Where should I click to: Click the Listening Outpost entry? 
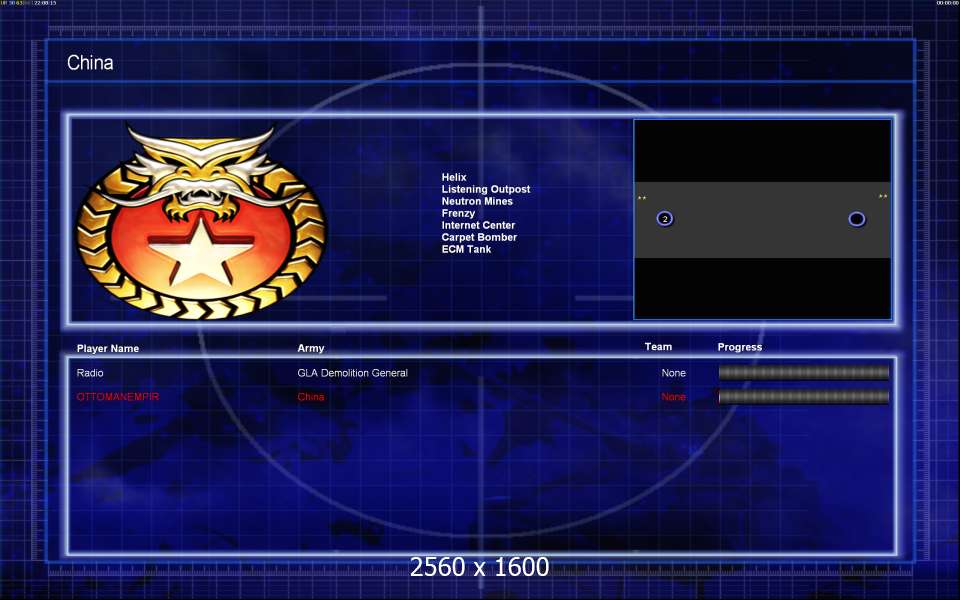(x=486, y=189)
